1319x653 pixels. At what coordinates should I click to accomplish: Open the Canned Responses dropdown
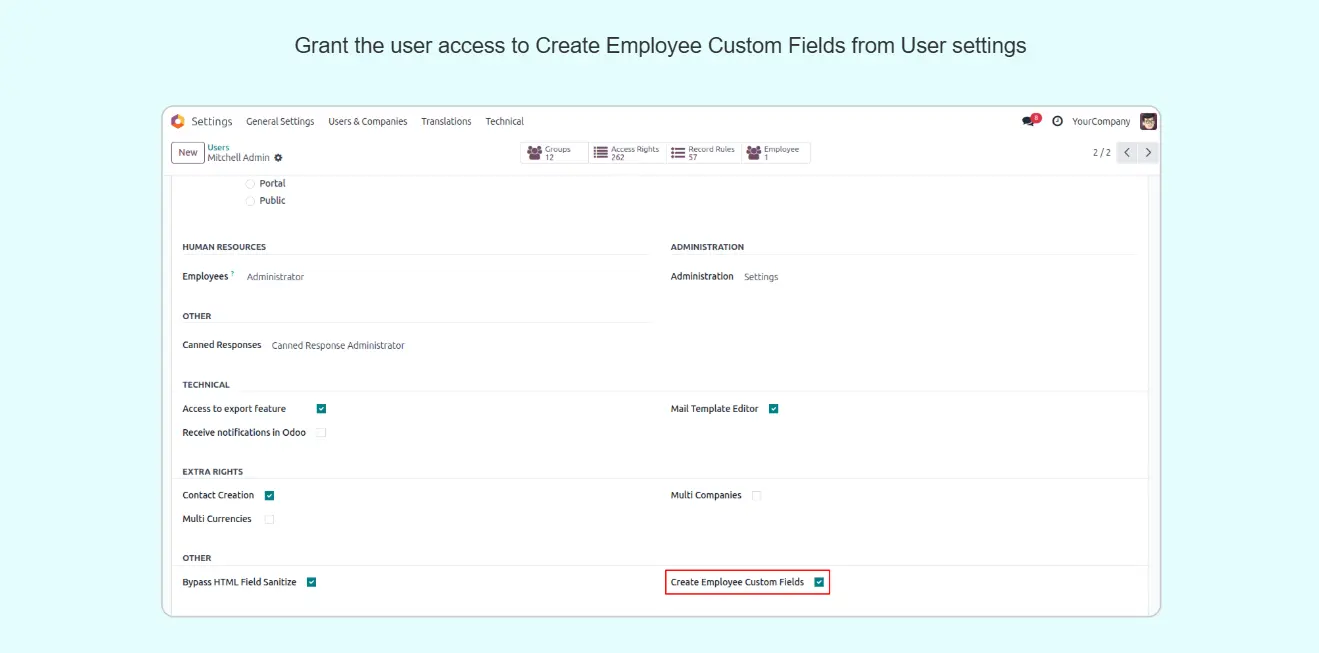point(338,346)
